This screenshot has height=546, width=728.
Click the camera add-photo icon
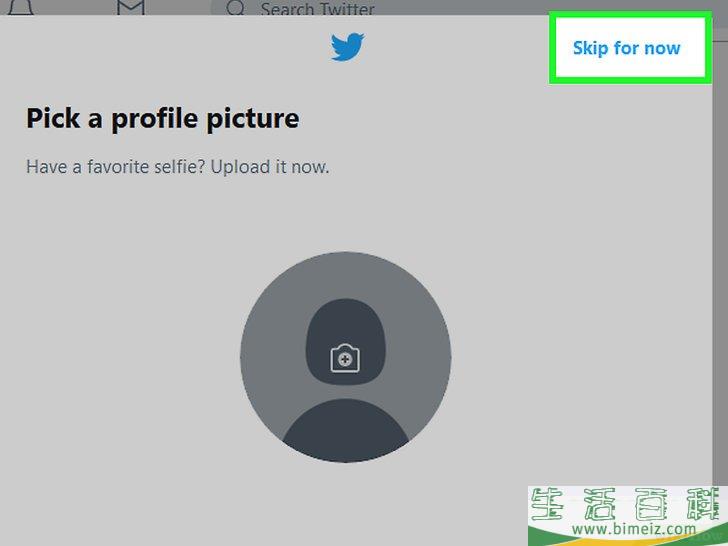click(x=345, y=358)
